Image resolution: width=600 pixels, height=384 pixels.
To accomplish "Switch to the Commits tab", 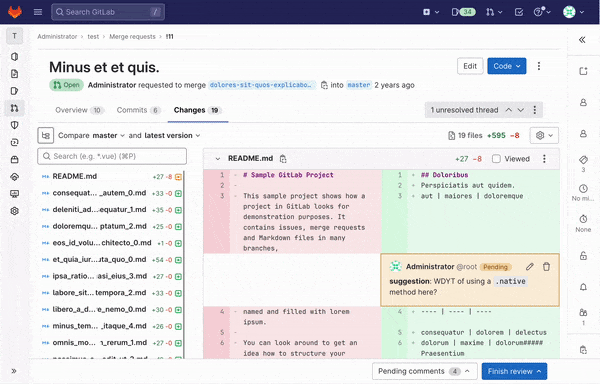I will pos(138,110).
